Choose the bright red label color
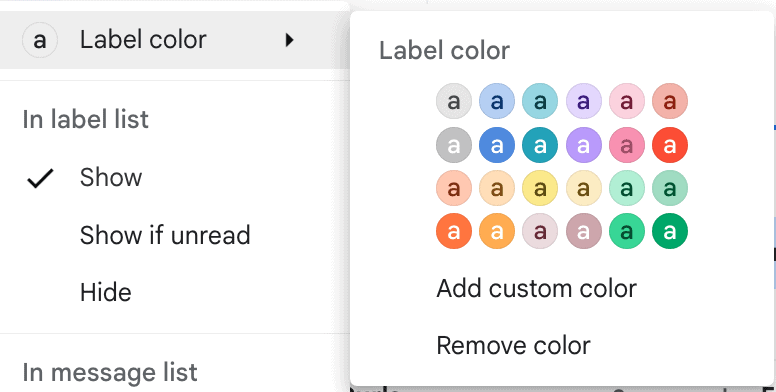776x392 pixels. pos(670,145)
